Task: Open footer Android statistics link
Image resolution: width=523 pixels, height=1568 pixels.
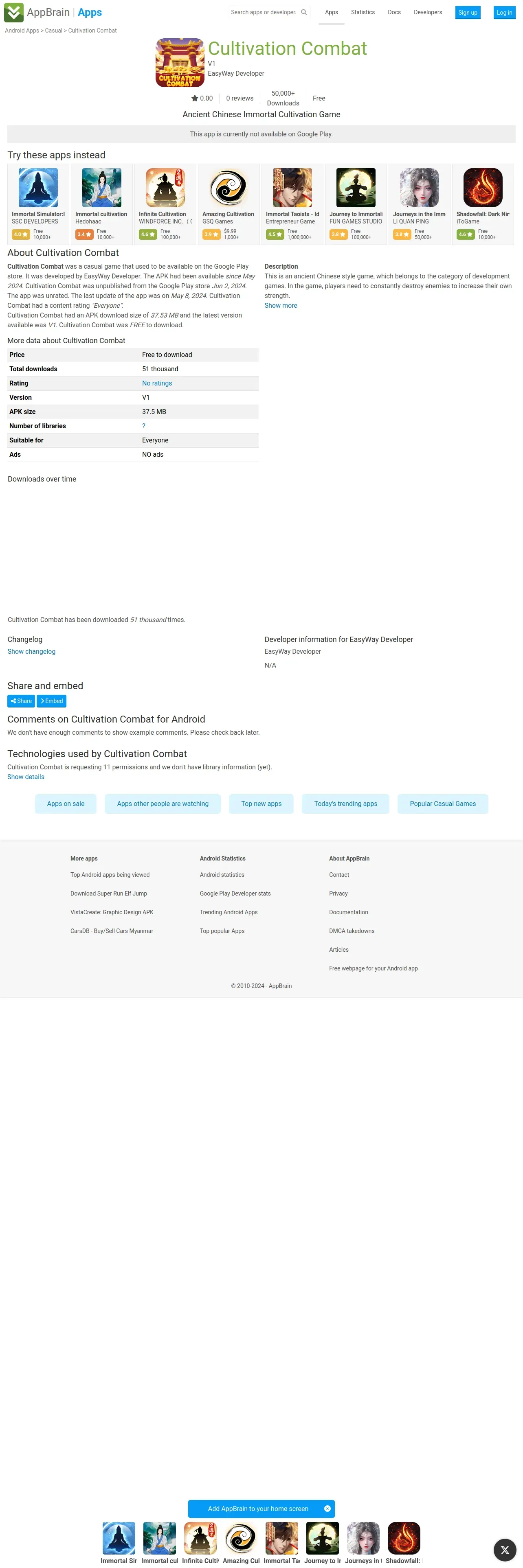Action: tap(222, 875)
